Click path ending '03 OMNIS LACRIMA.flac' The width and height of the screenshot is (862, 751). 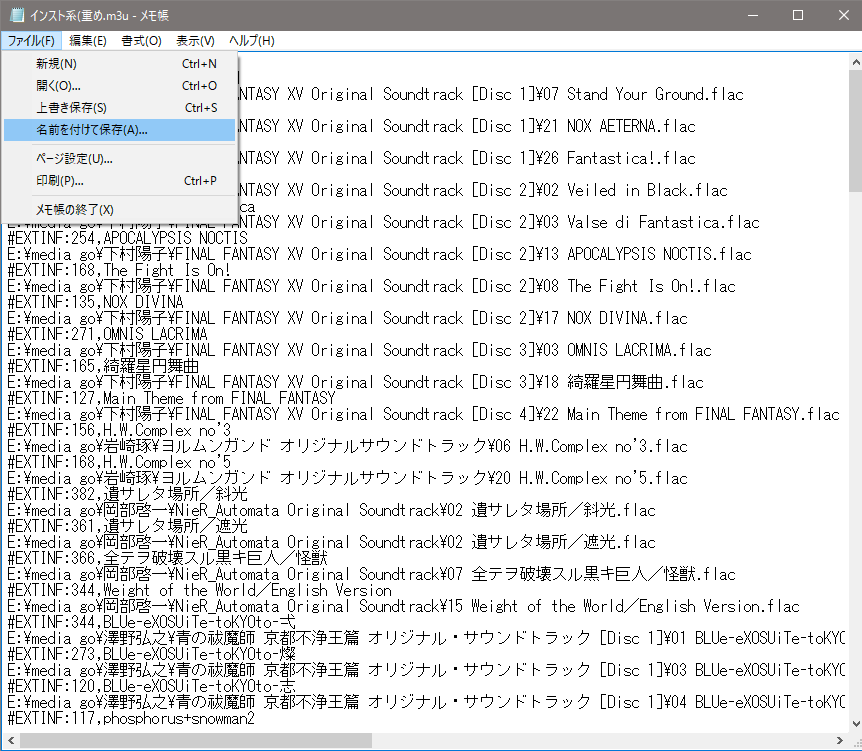click(360, 350)
